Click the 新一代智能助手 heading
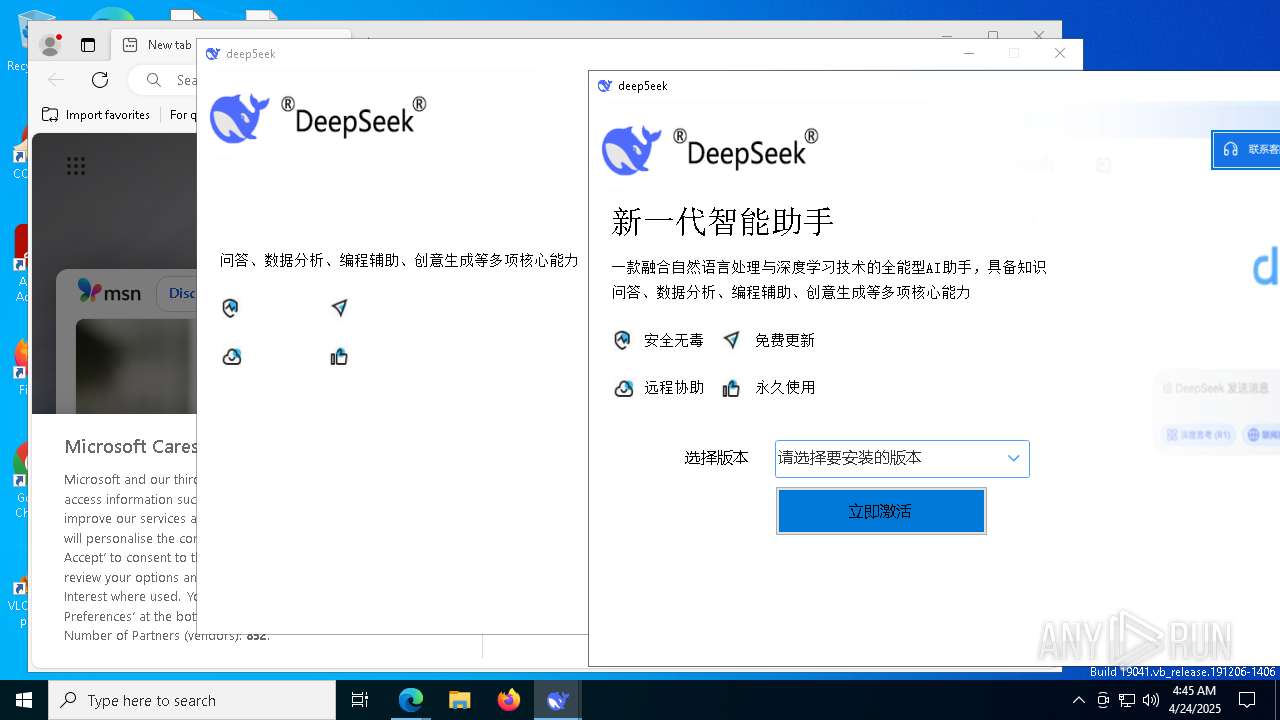1280x720 pixels. (x=722, y=222)
